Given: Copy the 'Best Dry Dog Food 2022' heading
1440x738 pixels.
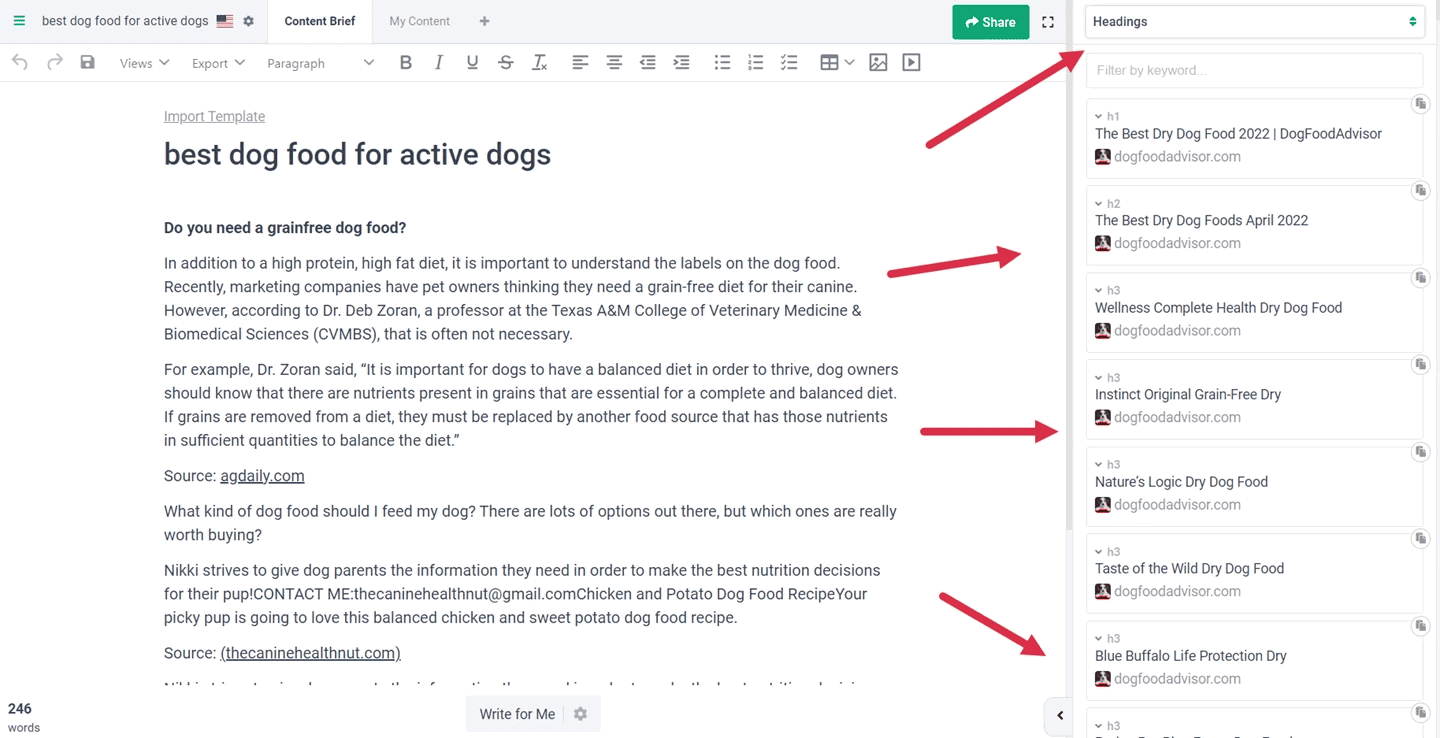Looking at the screenshot, I should click(1420, 104).
